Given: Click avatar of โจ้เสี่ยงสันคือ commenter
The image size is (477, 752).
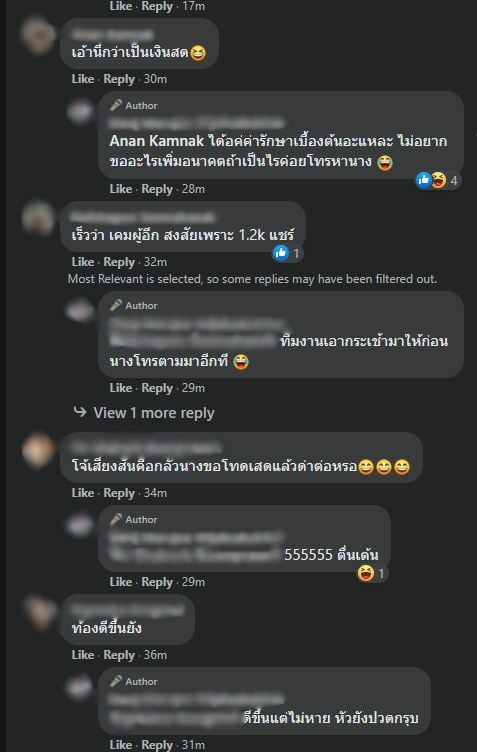Looking at the screenshot, I should (38, 450).
